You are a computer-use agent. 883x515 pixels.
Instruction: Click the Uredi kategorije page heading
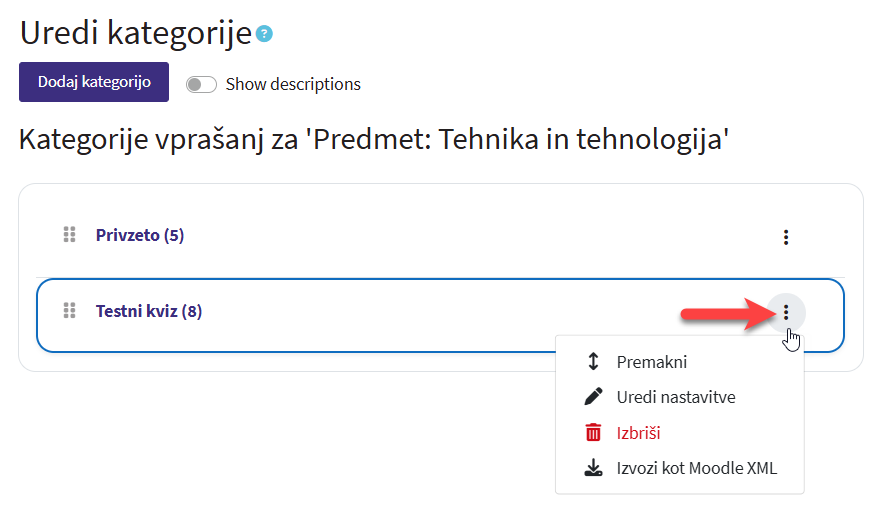click(x=135, y=33)
